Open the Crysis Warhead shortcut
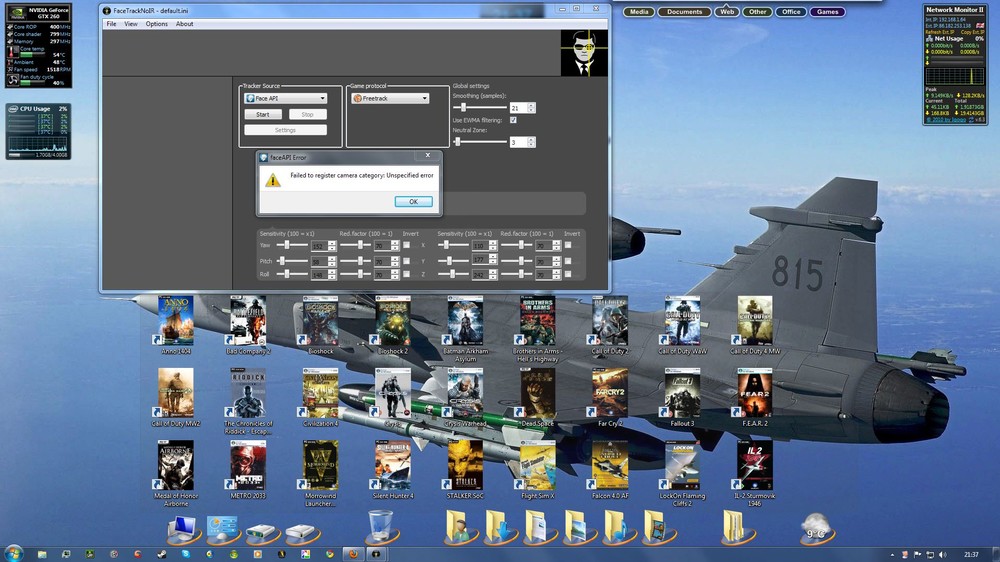 point(466,397)
